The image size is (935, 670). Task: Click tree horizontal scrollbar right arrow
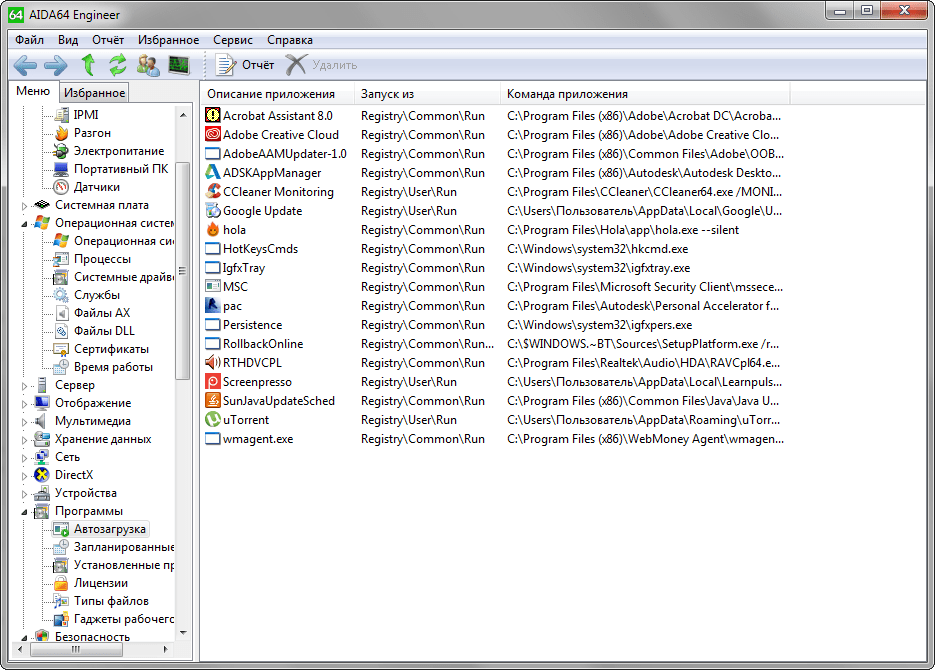point(166,649)
